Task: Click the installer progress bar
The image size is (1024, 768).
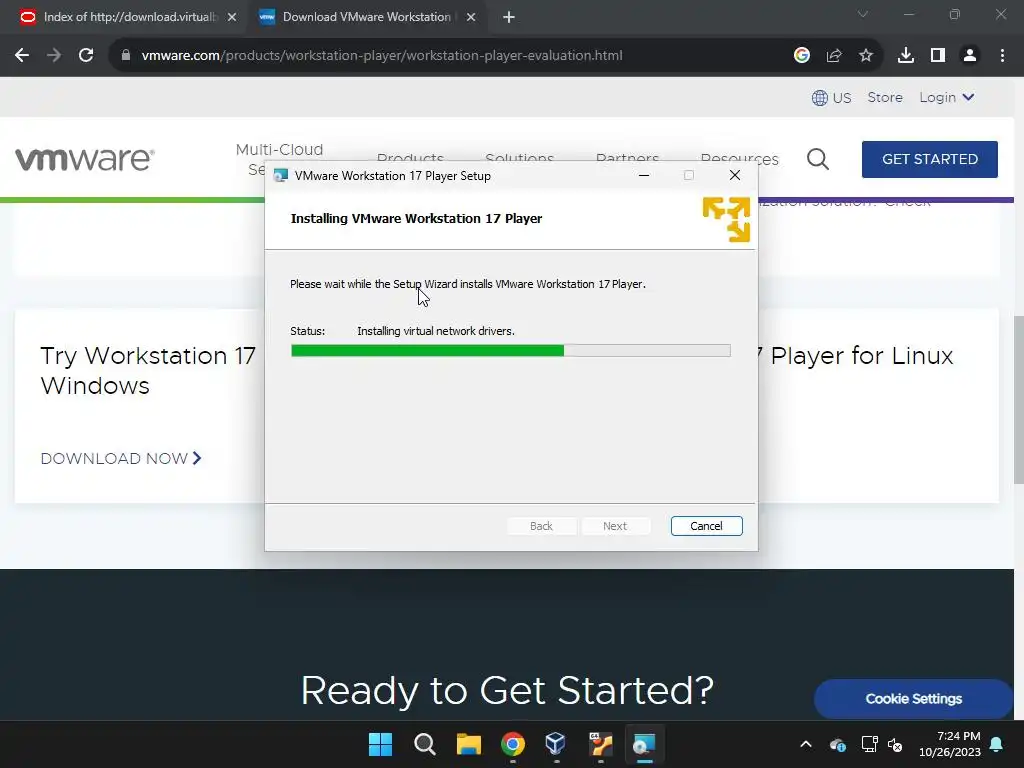Action: click(511, 351)
